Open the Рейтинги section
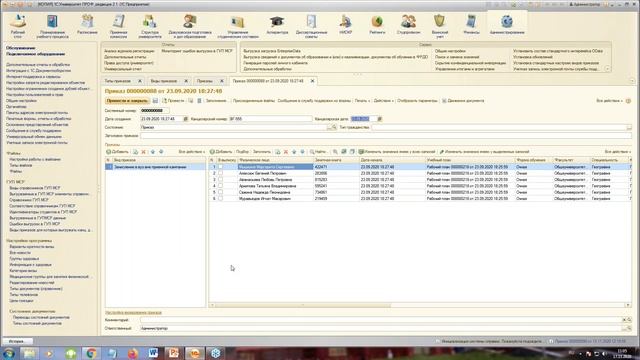 click(377, 25)
